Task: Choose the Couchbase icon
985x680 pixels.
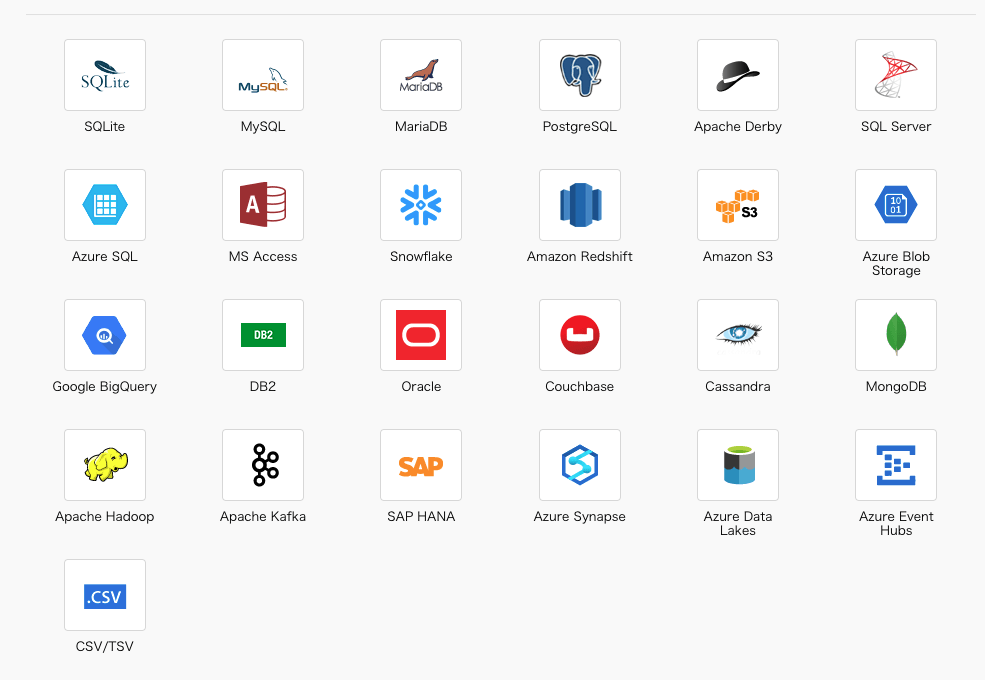Action: [580, 335]
